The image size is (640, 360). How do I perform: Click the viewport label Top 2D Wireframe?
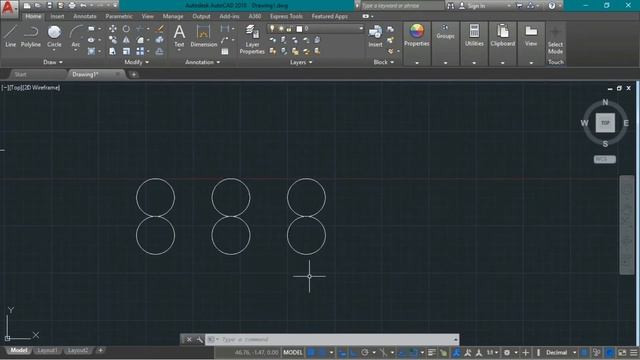(31, 87)
